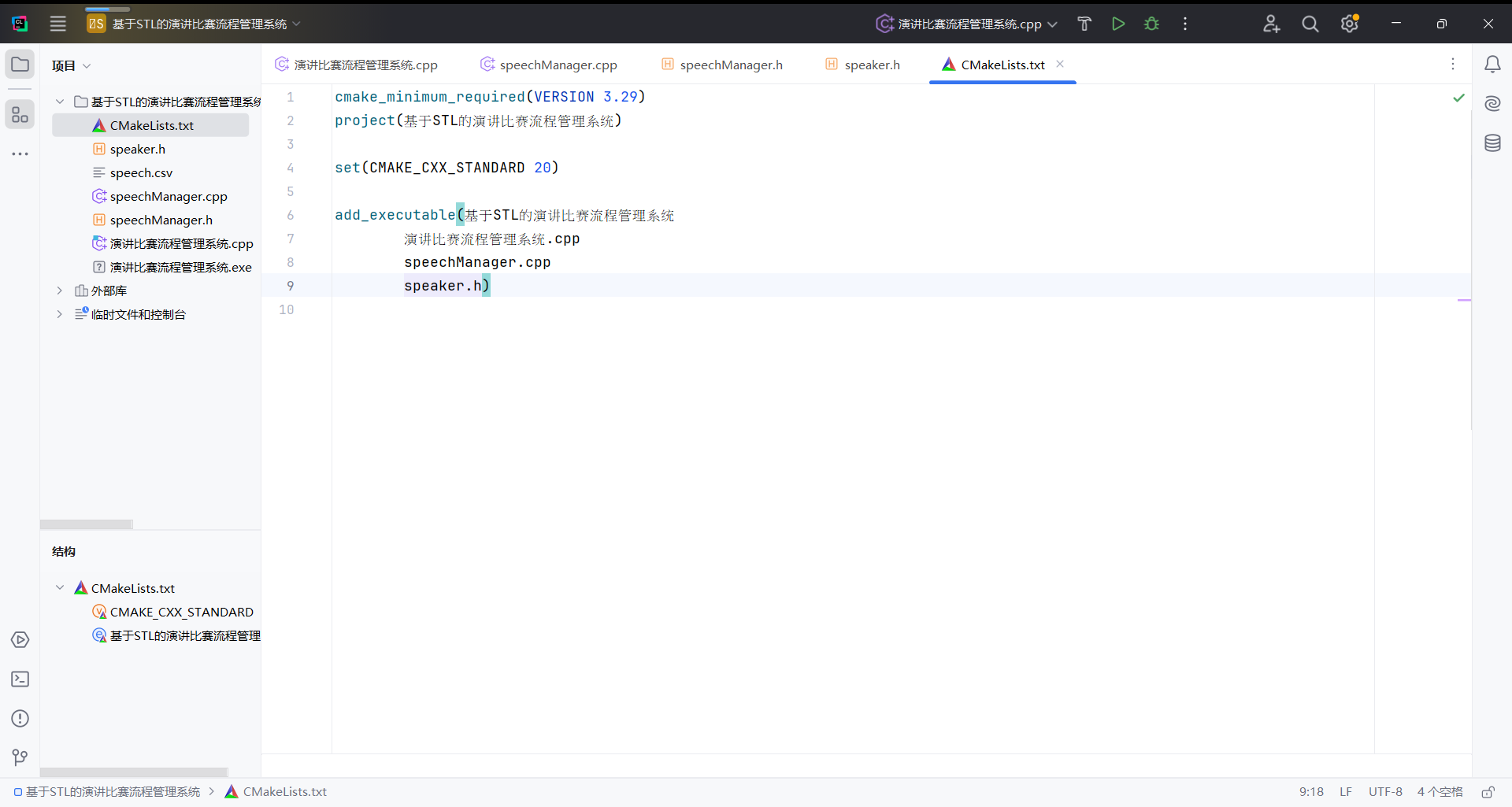
Task: Expand 临时文件和控制台 node
Action: tap(59, 314)
